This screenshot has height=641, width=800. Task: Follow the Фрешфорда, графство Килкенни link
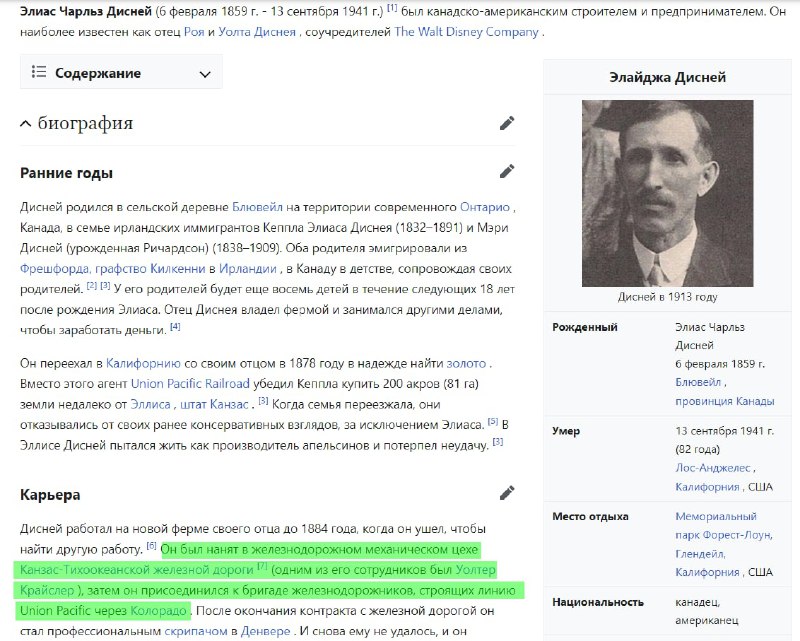click(x=112, y=268)
